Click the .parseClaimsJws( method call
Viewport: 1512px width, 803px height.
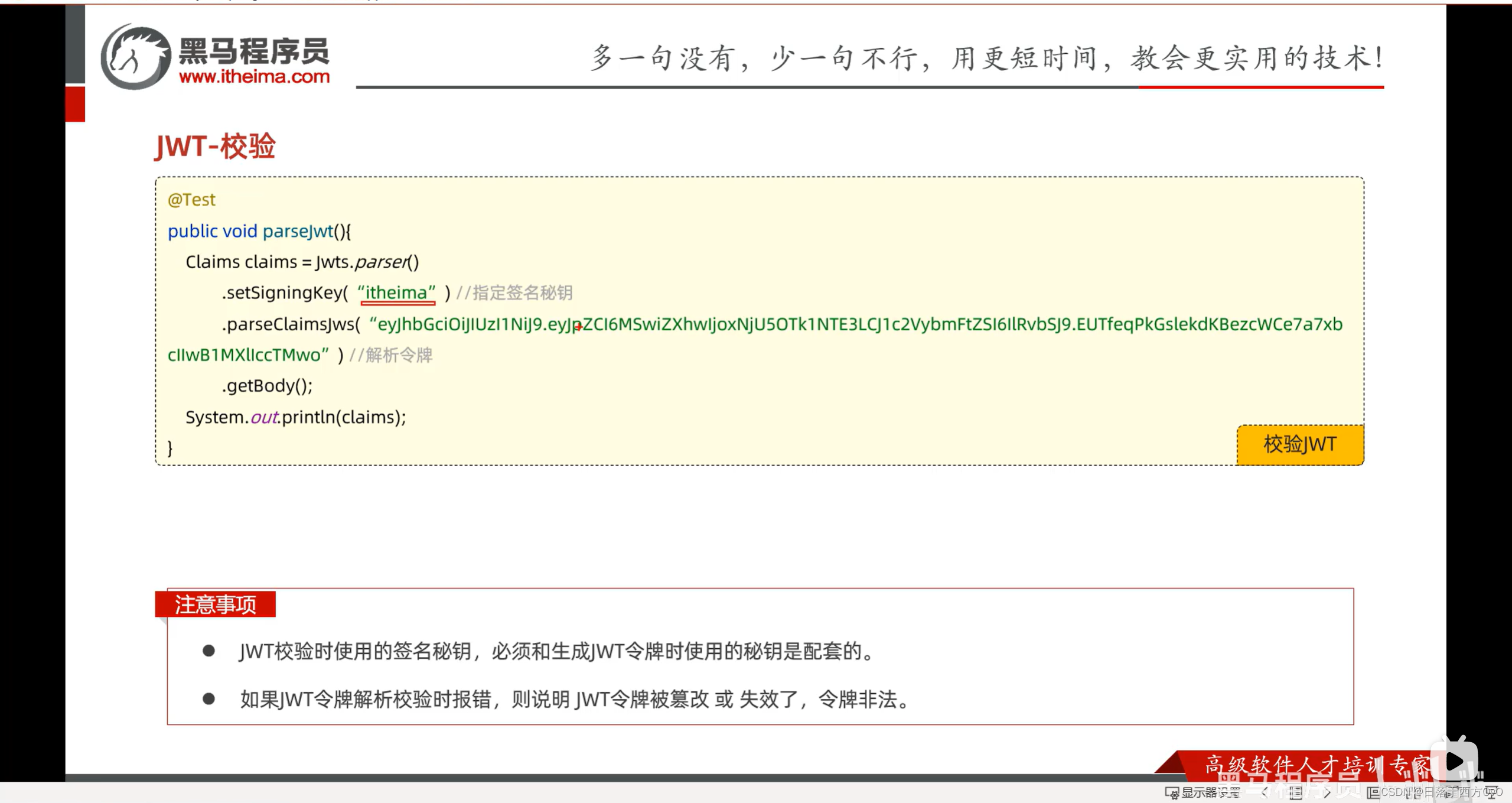(x=291, y=324)
